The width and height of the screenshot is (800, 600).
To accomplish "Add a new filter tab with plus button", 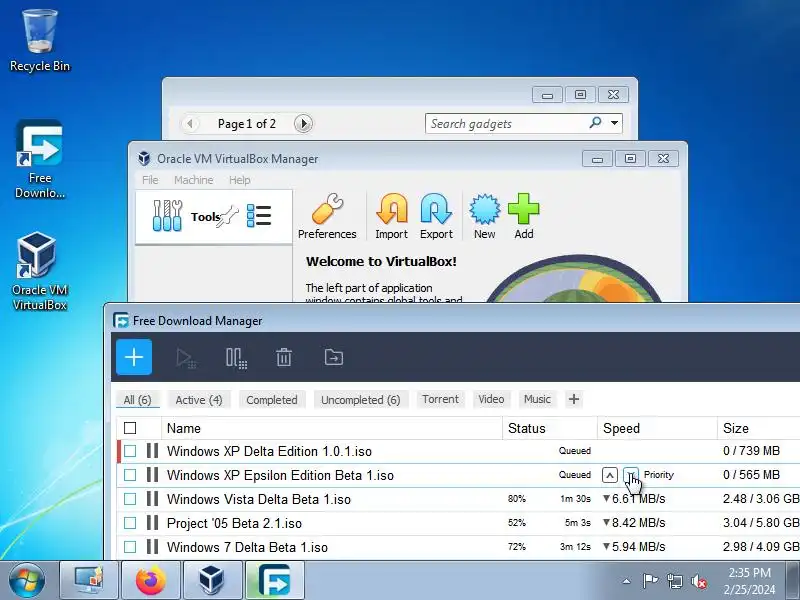I will [x=573, y=399].
